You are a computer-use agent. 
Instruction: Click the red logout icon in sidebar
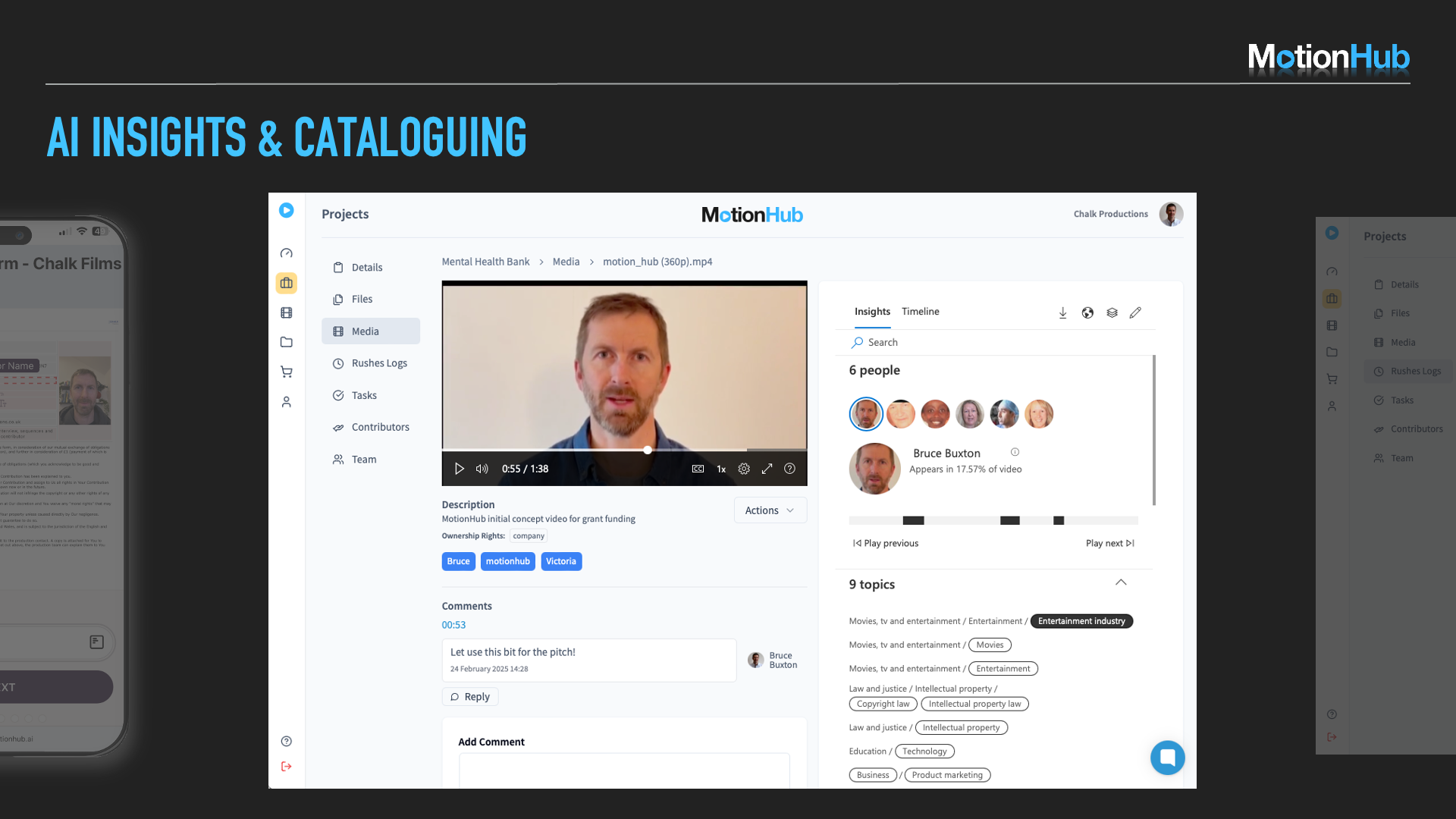(x=286, y=766)
